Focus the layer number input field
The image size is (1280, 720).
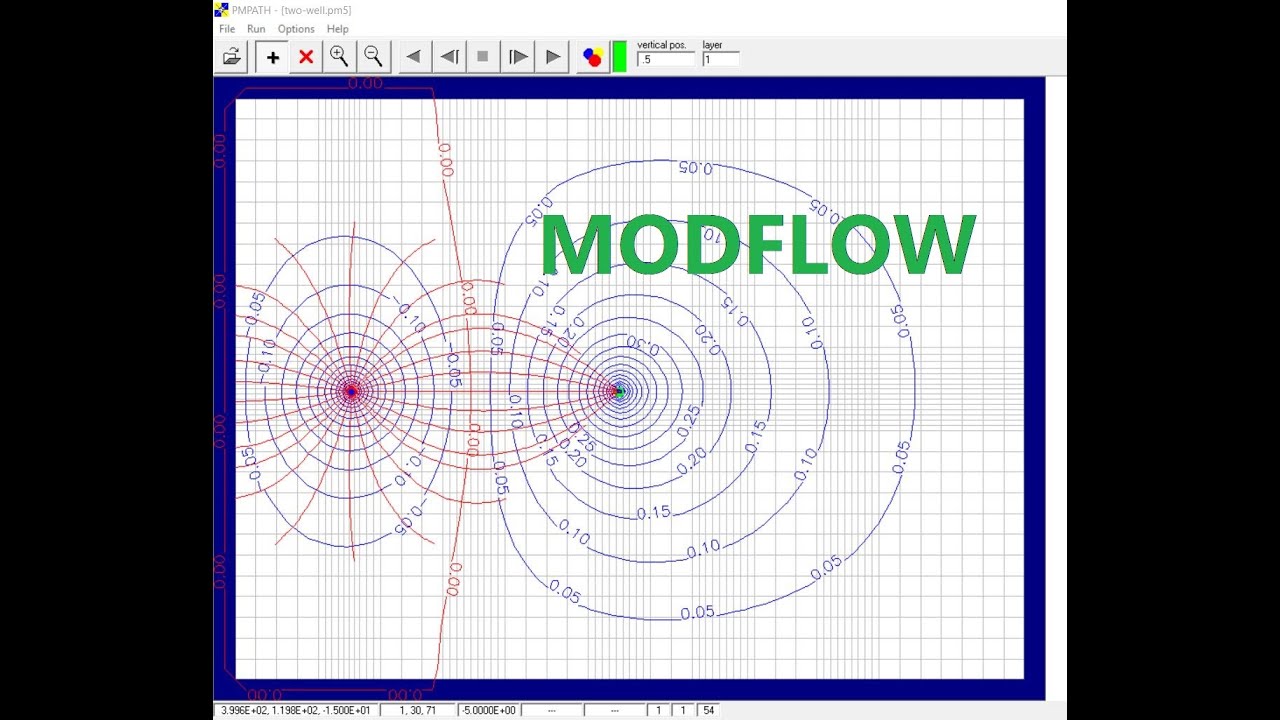click(x=720, y=60)
